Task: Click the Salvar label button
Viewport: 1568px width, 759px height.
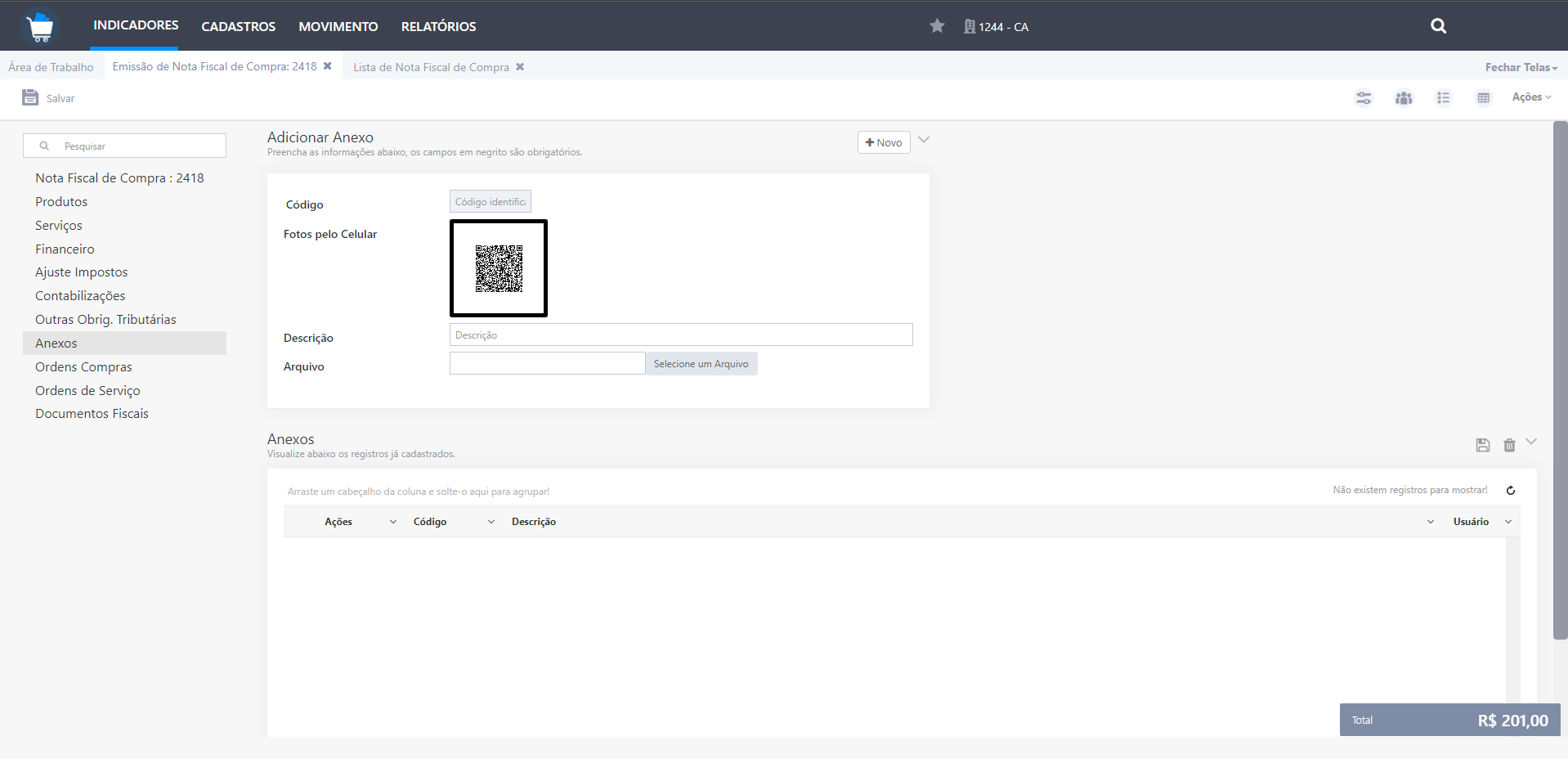Action: (x=60, y=98)
